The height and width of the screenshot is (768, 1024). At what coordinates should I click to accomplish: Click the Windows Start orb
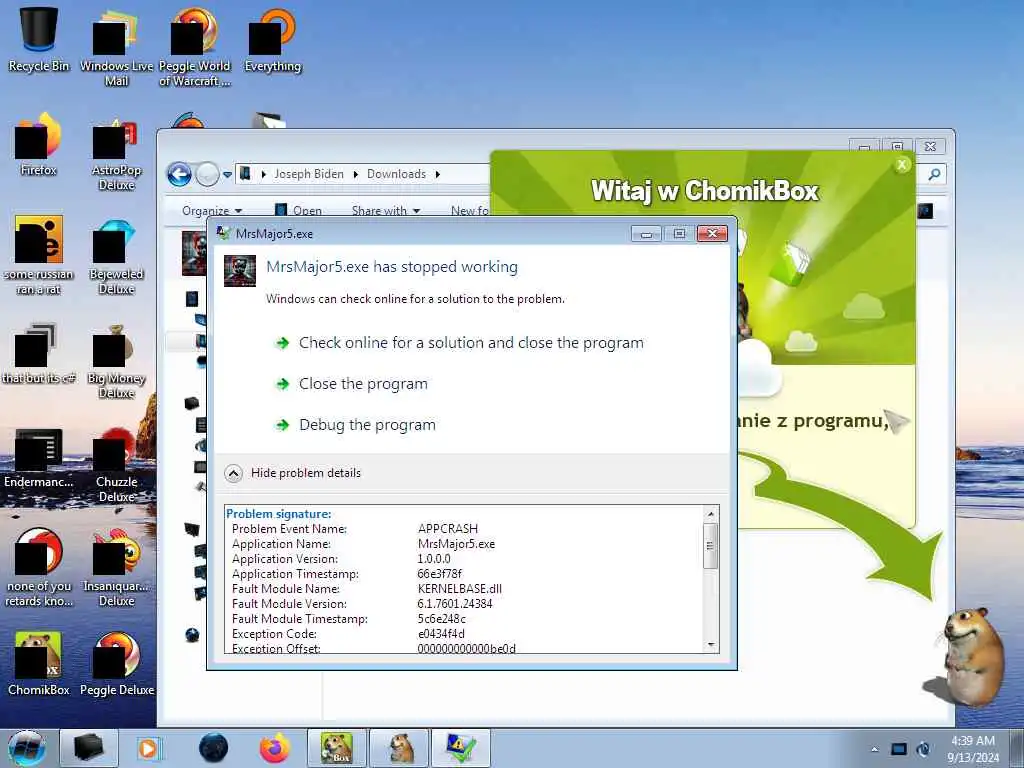[27, 748]
